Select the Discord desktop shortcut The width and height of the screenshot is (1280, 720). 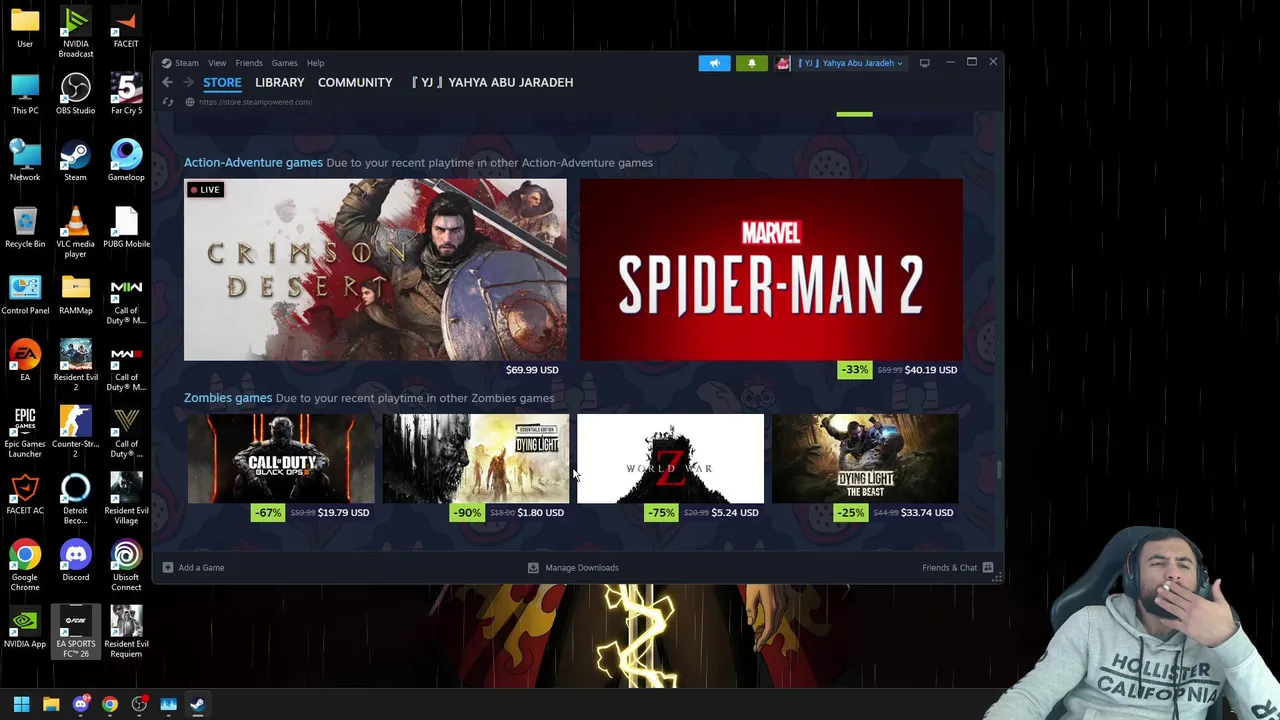coord(76,561)
